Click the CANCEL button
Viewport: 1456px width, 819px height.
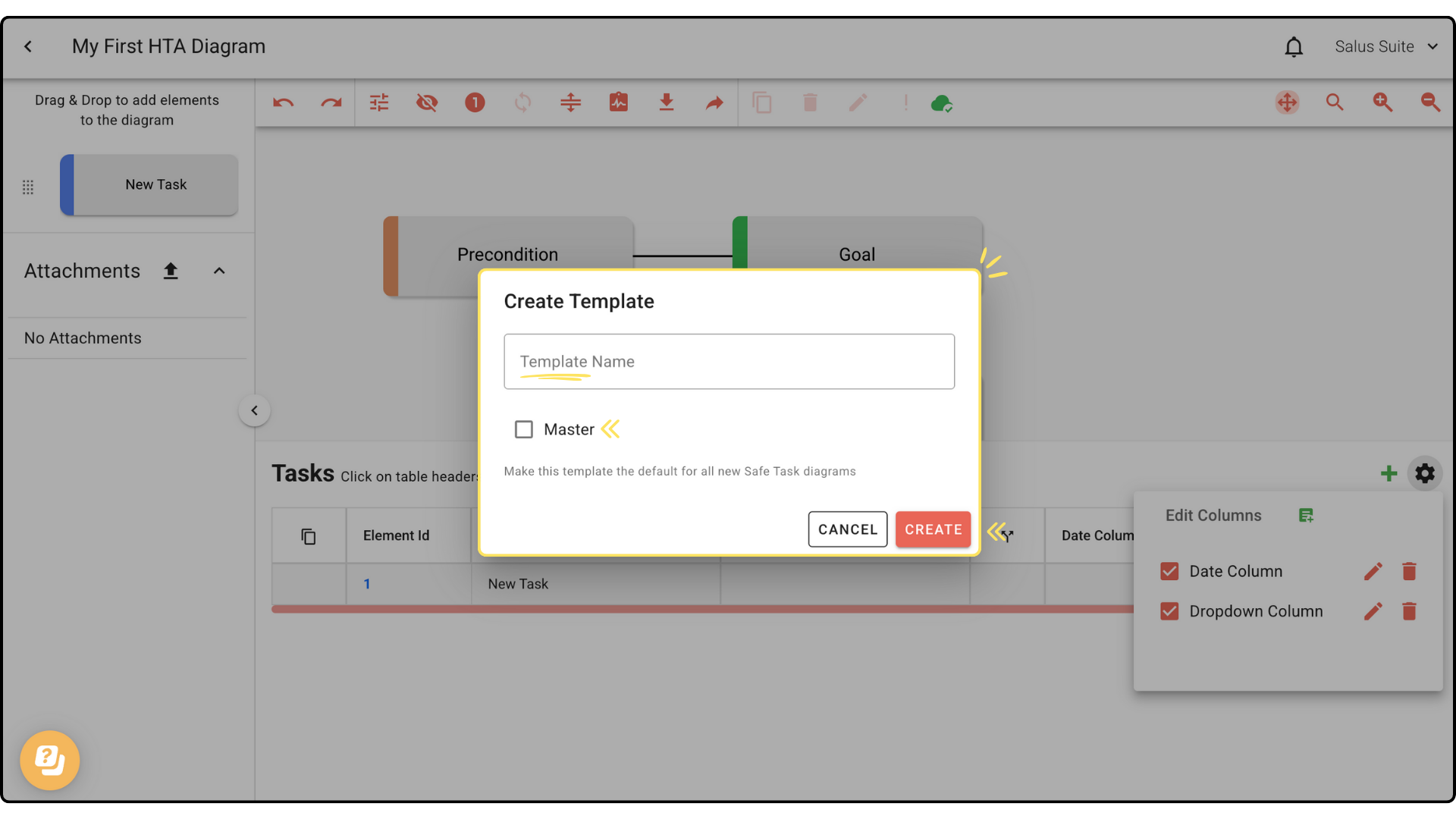(847, 529)
